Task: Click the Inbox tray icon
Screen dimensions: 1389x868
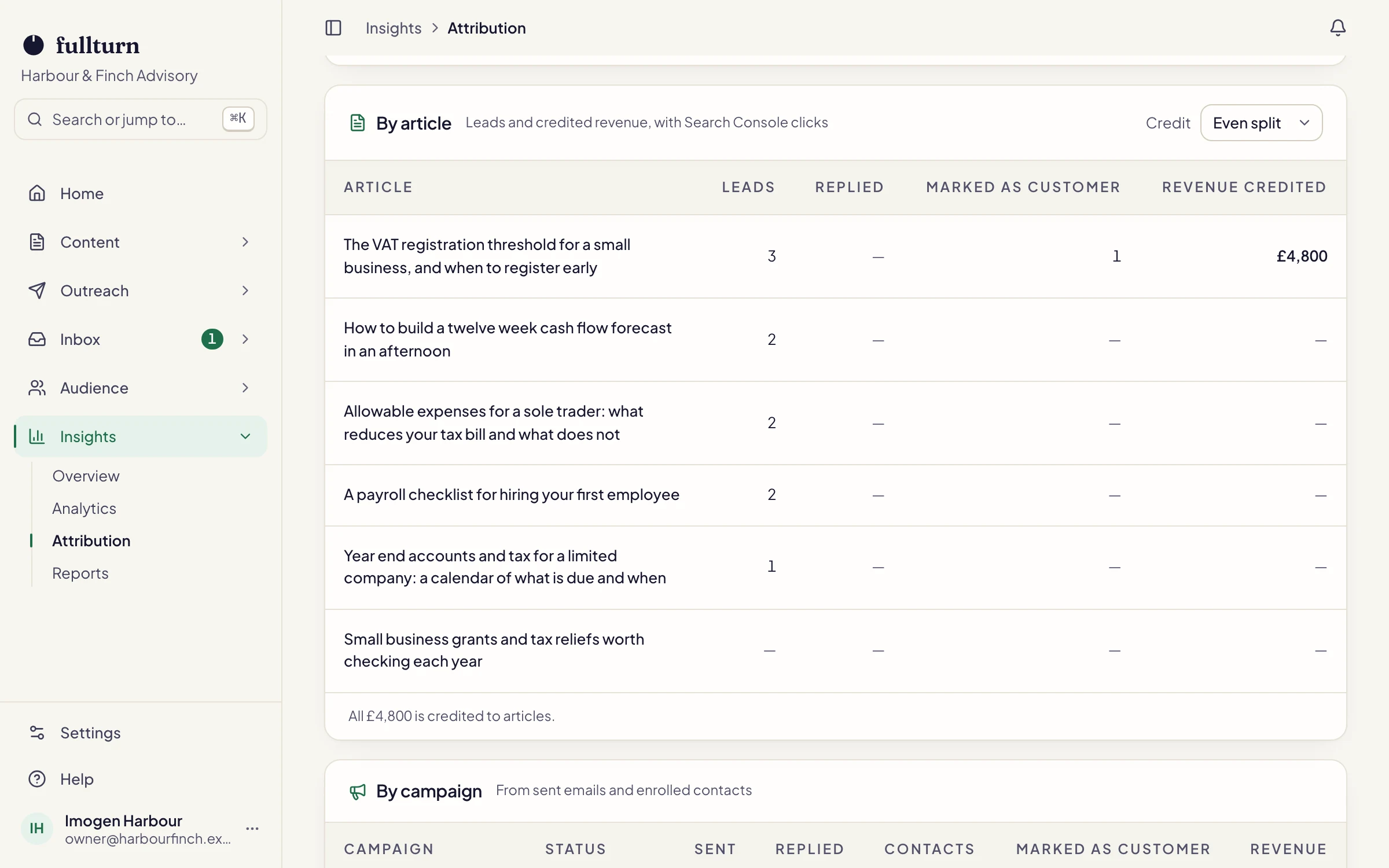Action: [x=37, y=339]
